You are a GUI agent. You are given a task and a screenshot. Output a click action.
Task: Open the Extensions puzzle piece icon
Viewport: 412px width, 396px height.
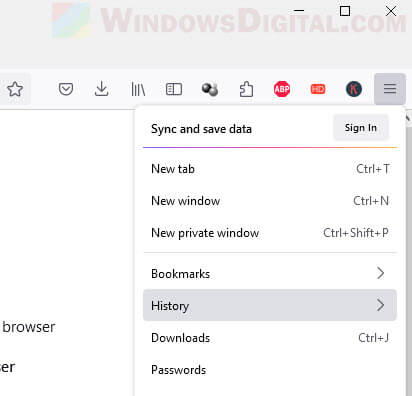pyautogui.click(x=246, y=89)
